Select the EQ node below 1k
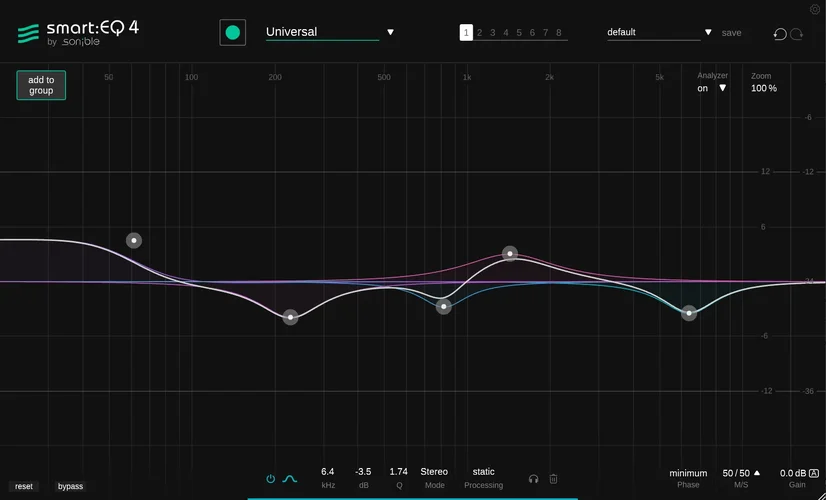Screen dimensions: 826x500 point(444,306)
